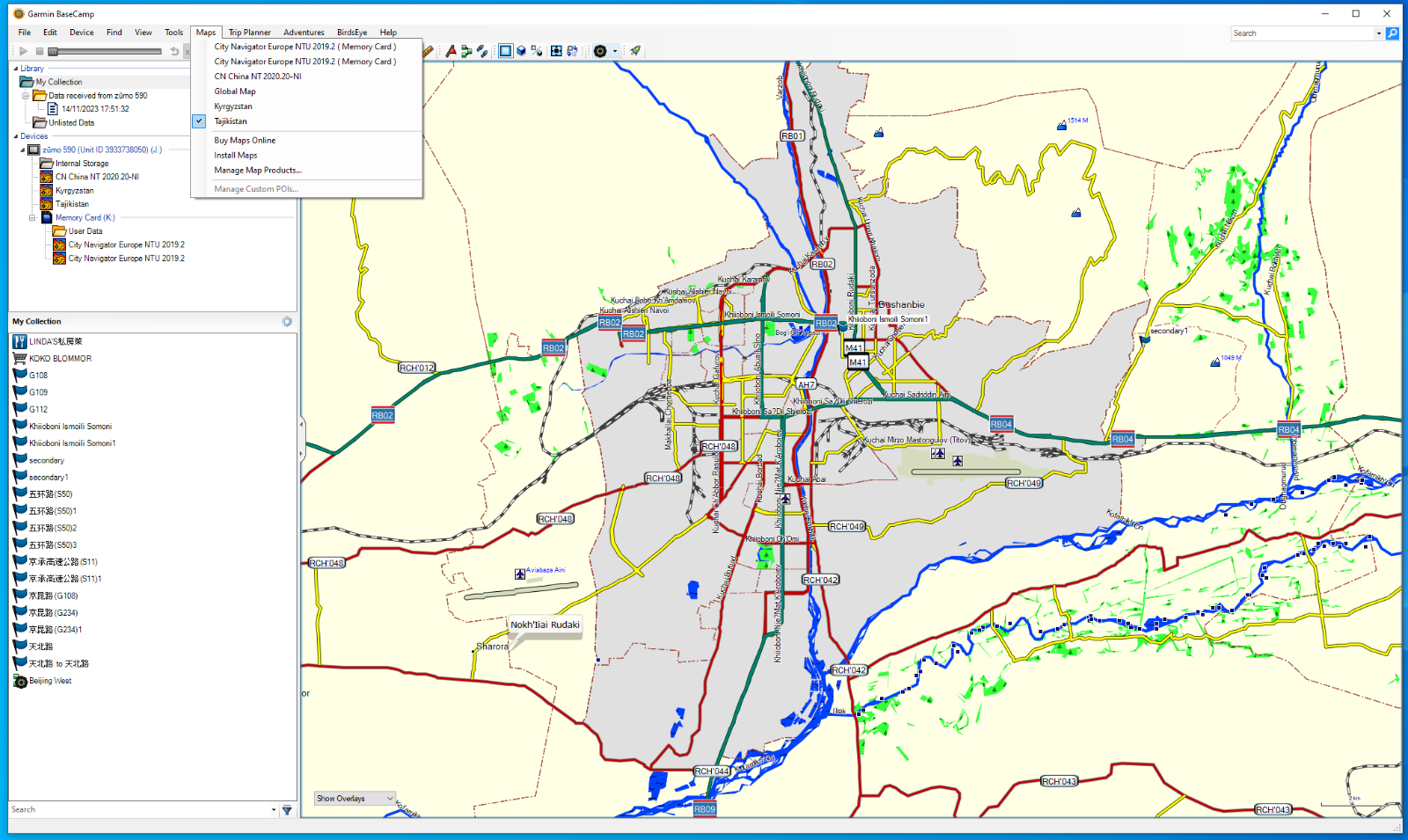Open the activity profile dropdown arrow
1408x840 pixels.
(614, 51)
